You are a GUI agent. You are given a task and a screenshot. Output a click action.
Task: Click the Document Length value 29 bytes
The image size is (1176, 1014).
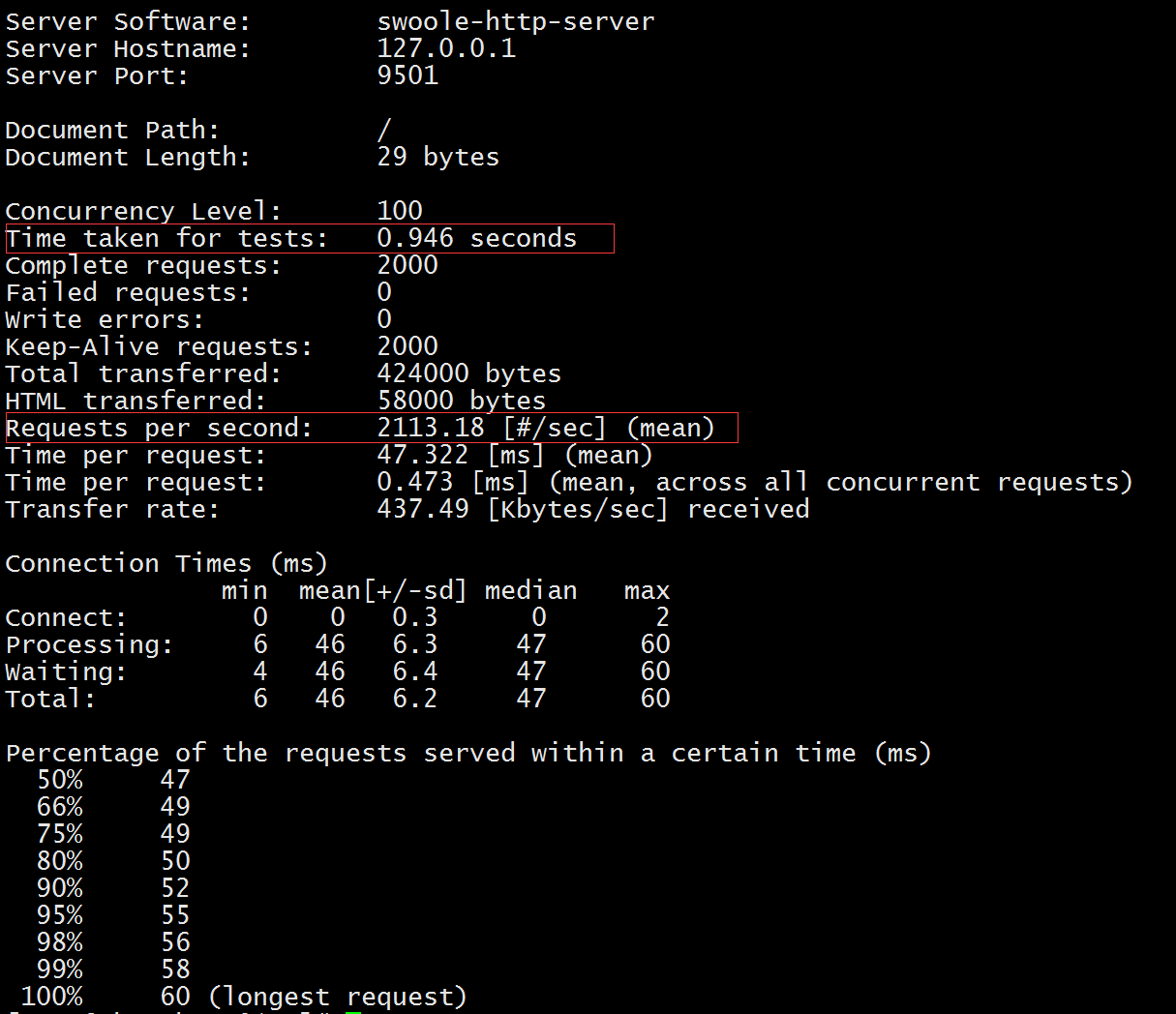pyautogui.click(x=437, y=157)
